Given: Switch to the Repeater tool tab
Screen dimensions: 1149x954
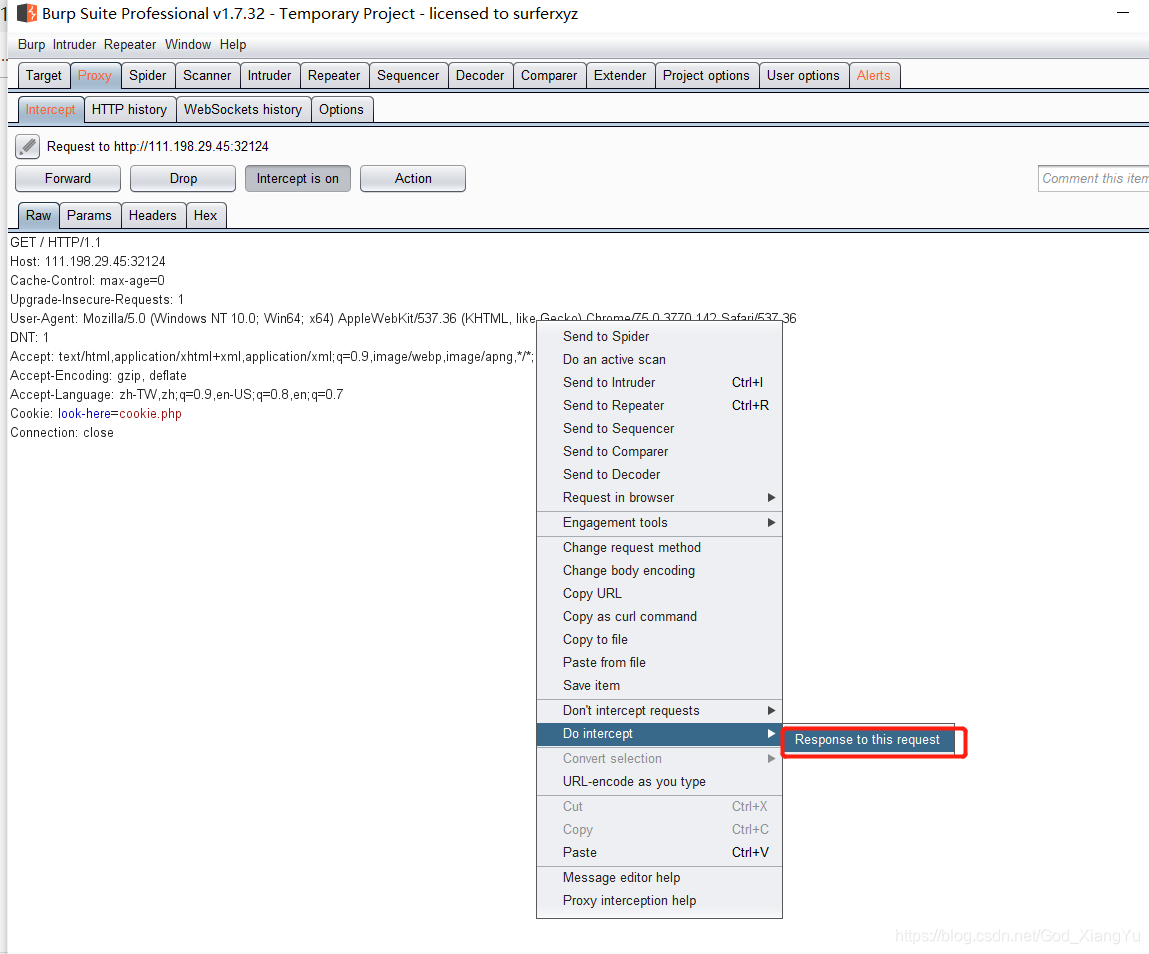Looking at the screenshot, I should (x=334, y=75).
